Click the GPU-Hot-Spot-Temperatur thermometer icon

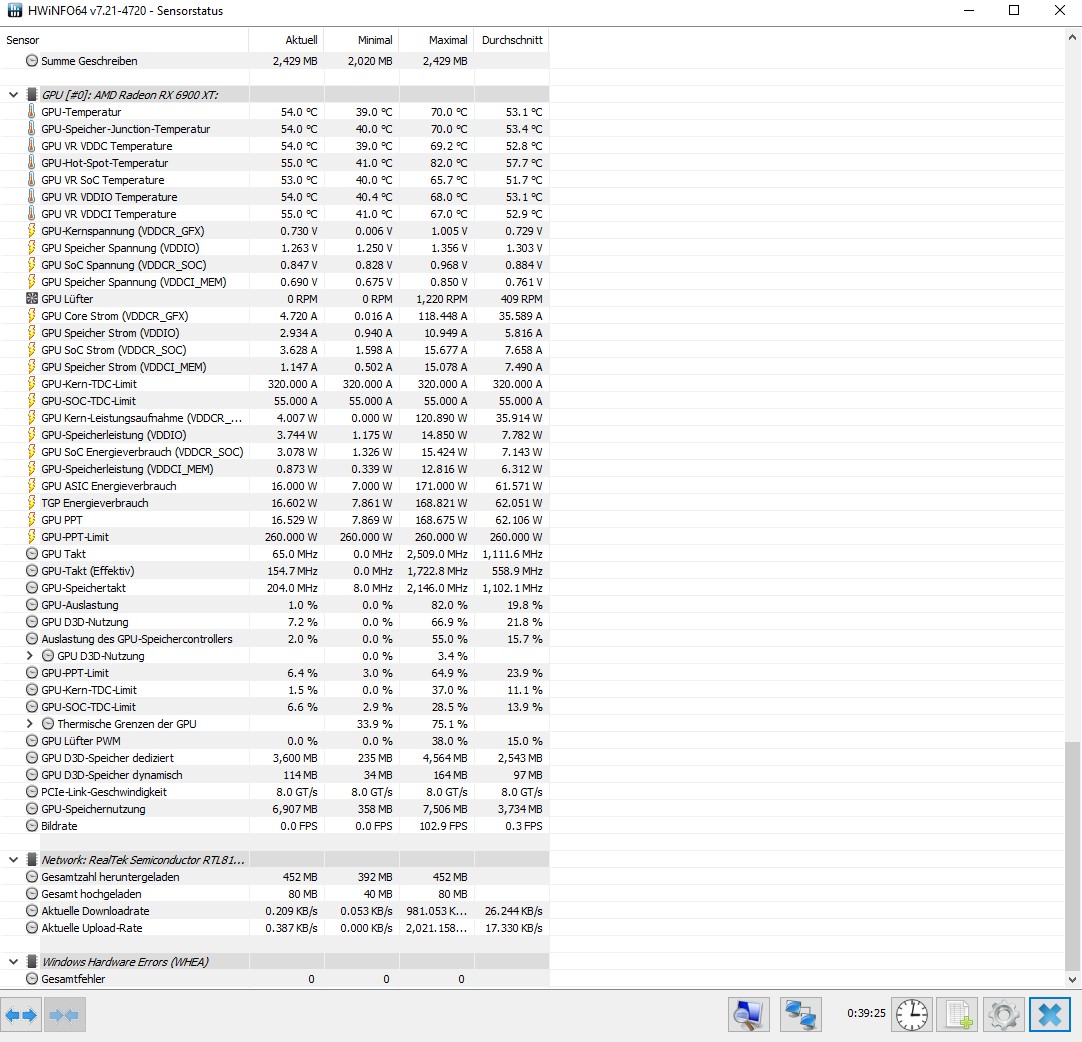32,163
